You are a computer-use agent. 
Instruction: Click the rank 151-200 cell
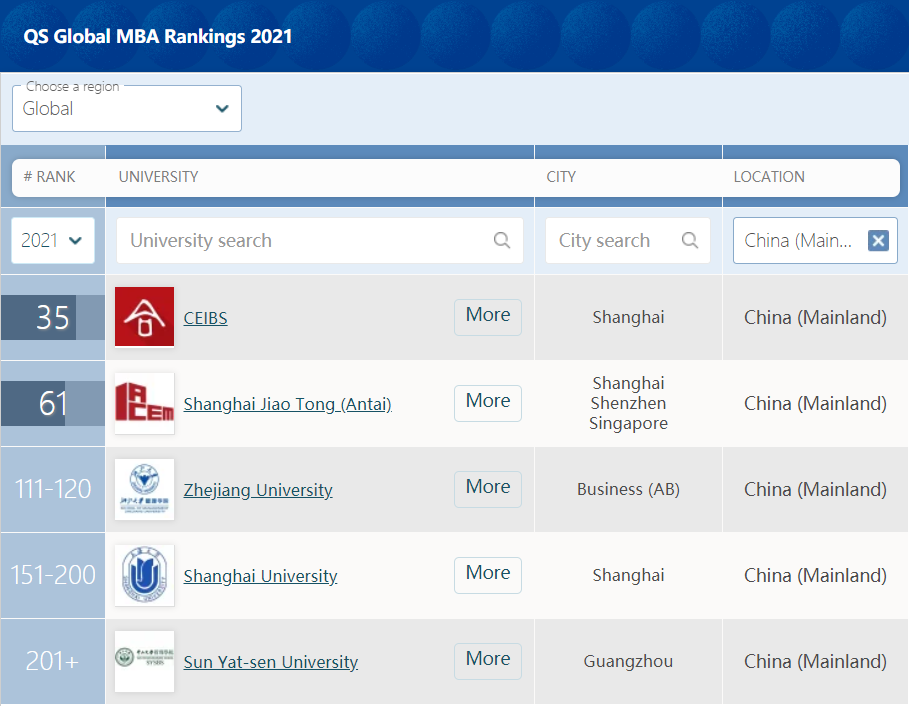tap(53, 575)
